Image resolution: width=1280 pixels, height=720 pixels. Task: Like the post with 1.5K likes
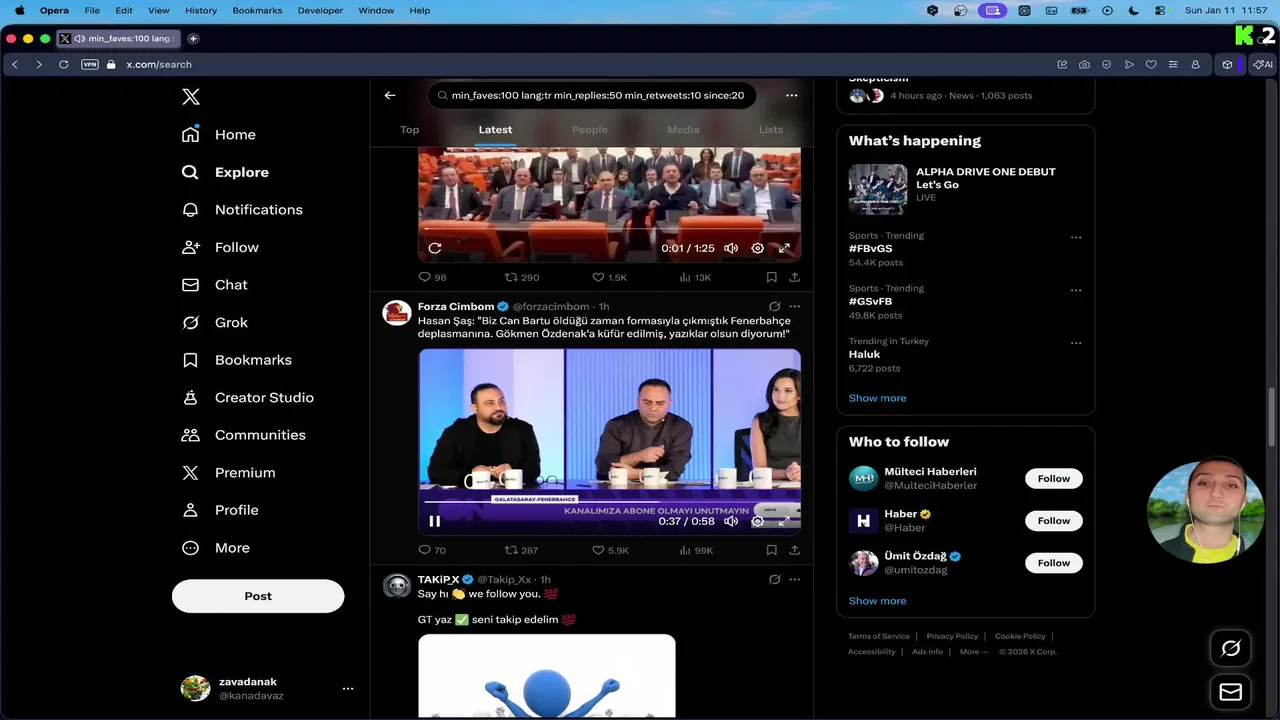coord(609,277)
